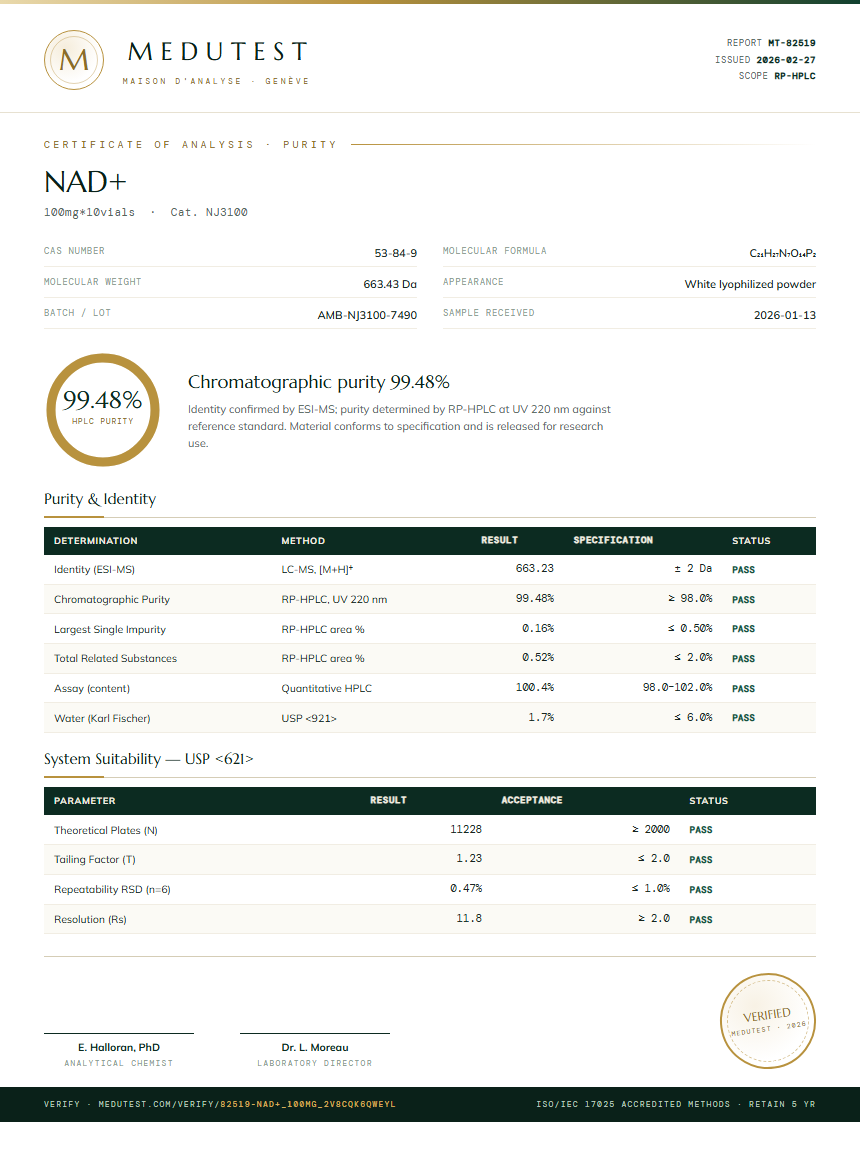Click the Identity (ESI-MS) row label
The height and width of the screenshot is (1152, 860).
[x=94, y=569]
